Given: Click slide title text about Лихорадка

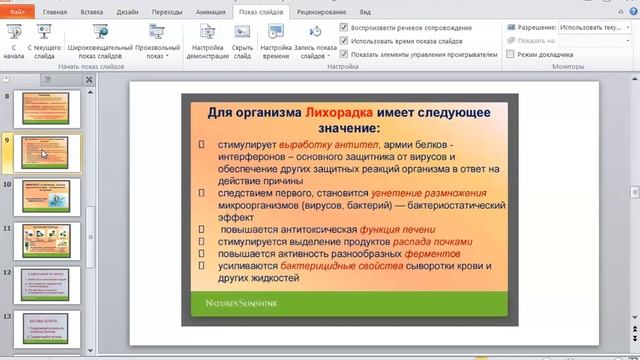Looking at the screenshot, I should click(349, 120).
